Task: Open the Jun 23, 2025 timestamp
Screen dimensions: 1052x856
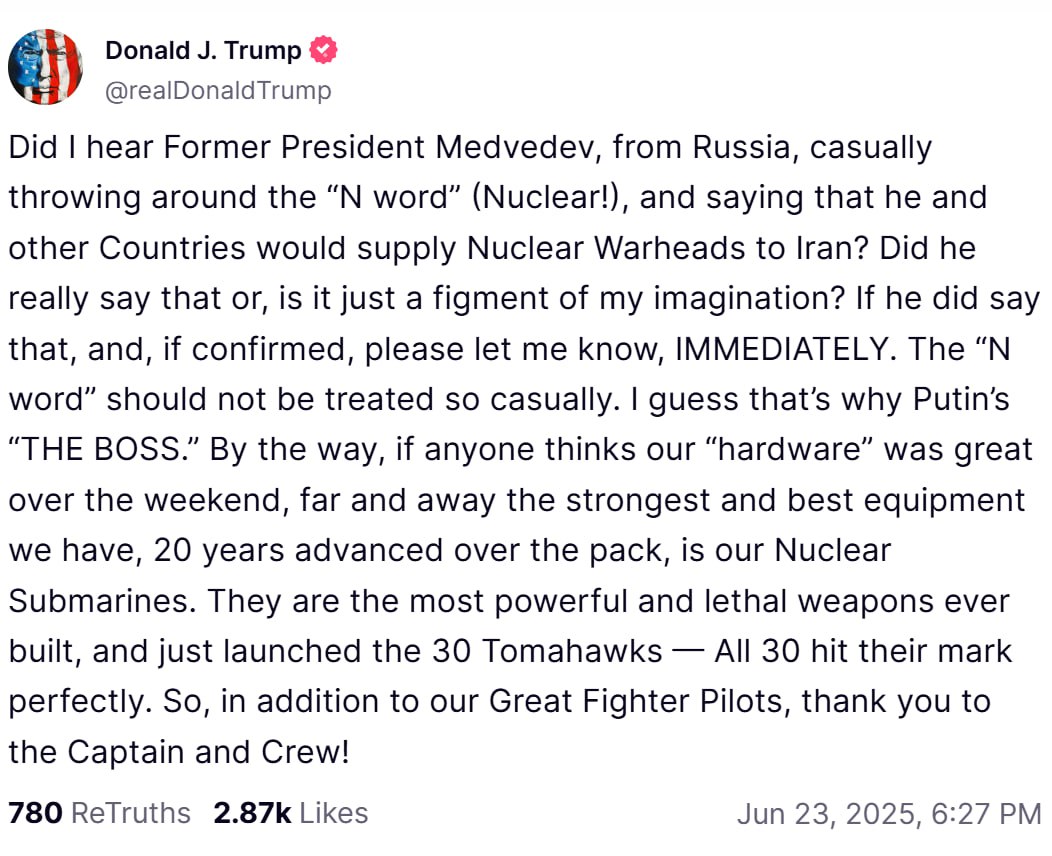Action: click(889, 814)
